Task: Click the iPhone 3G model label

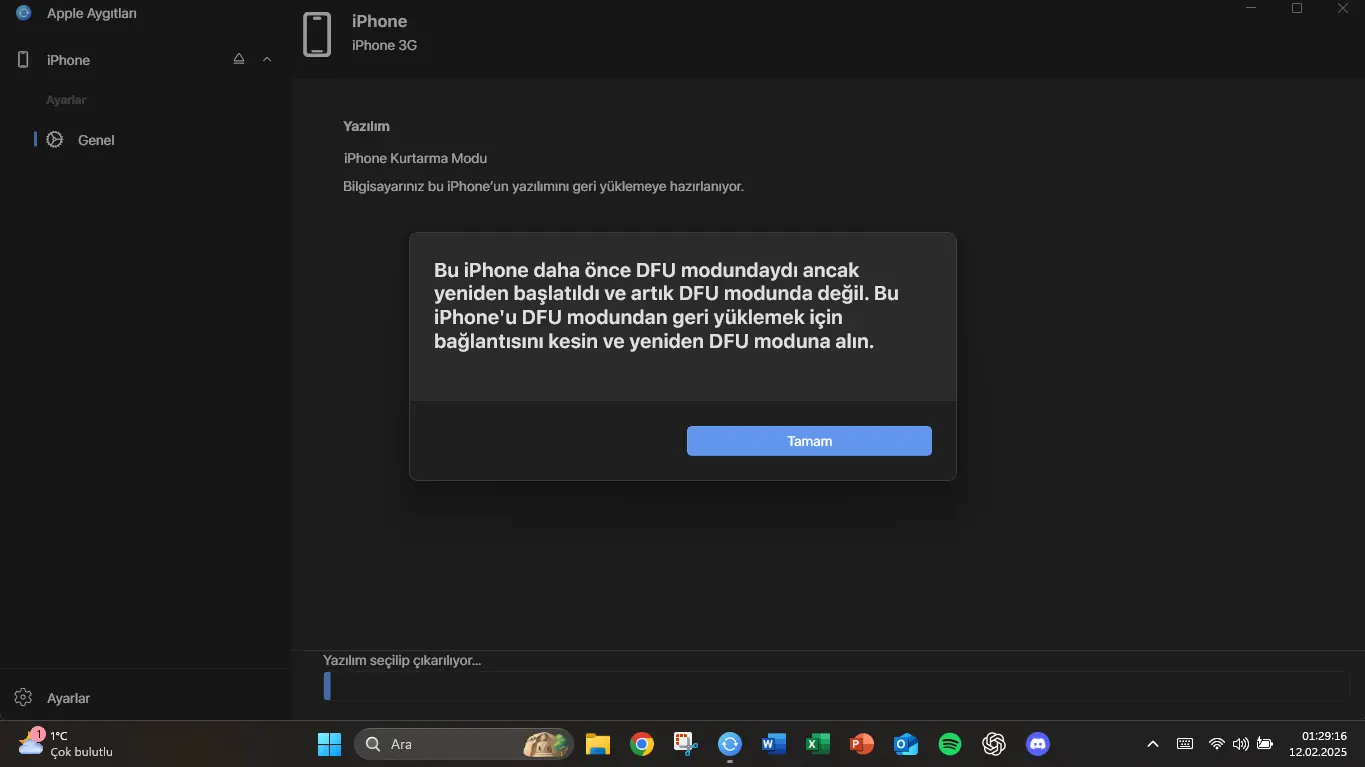Action: 384,45
